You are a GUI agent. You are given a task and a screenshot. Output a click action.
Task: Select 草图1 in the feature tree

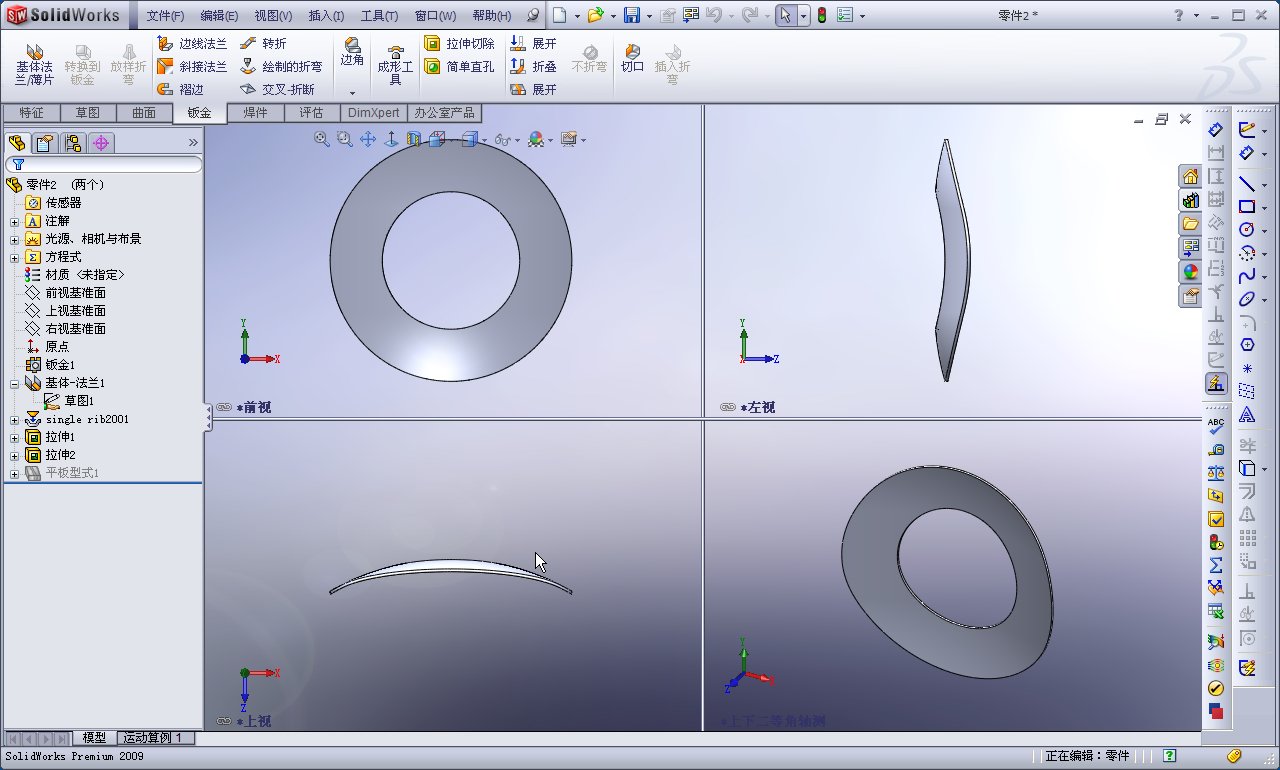69,401
